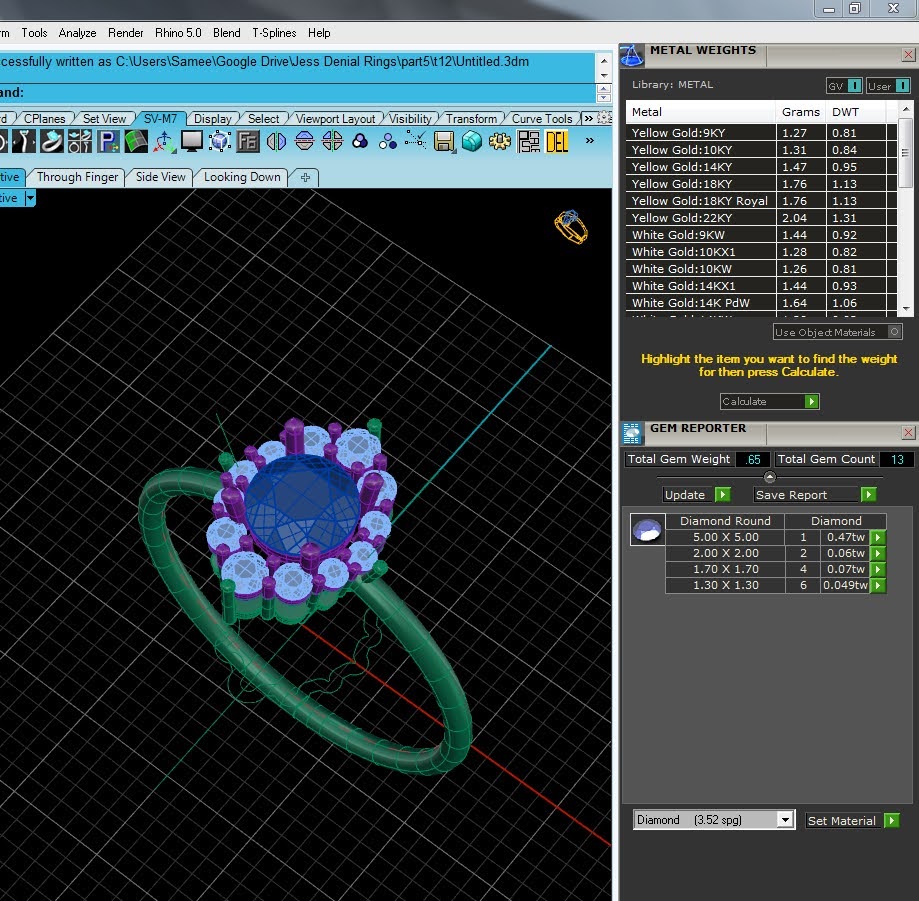Select the White Gold:14K PdW row
The width and height of the screenshot is (919, 901).
pos(761,303)
